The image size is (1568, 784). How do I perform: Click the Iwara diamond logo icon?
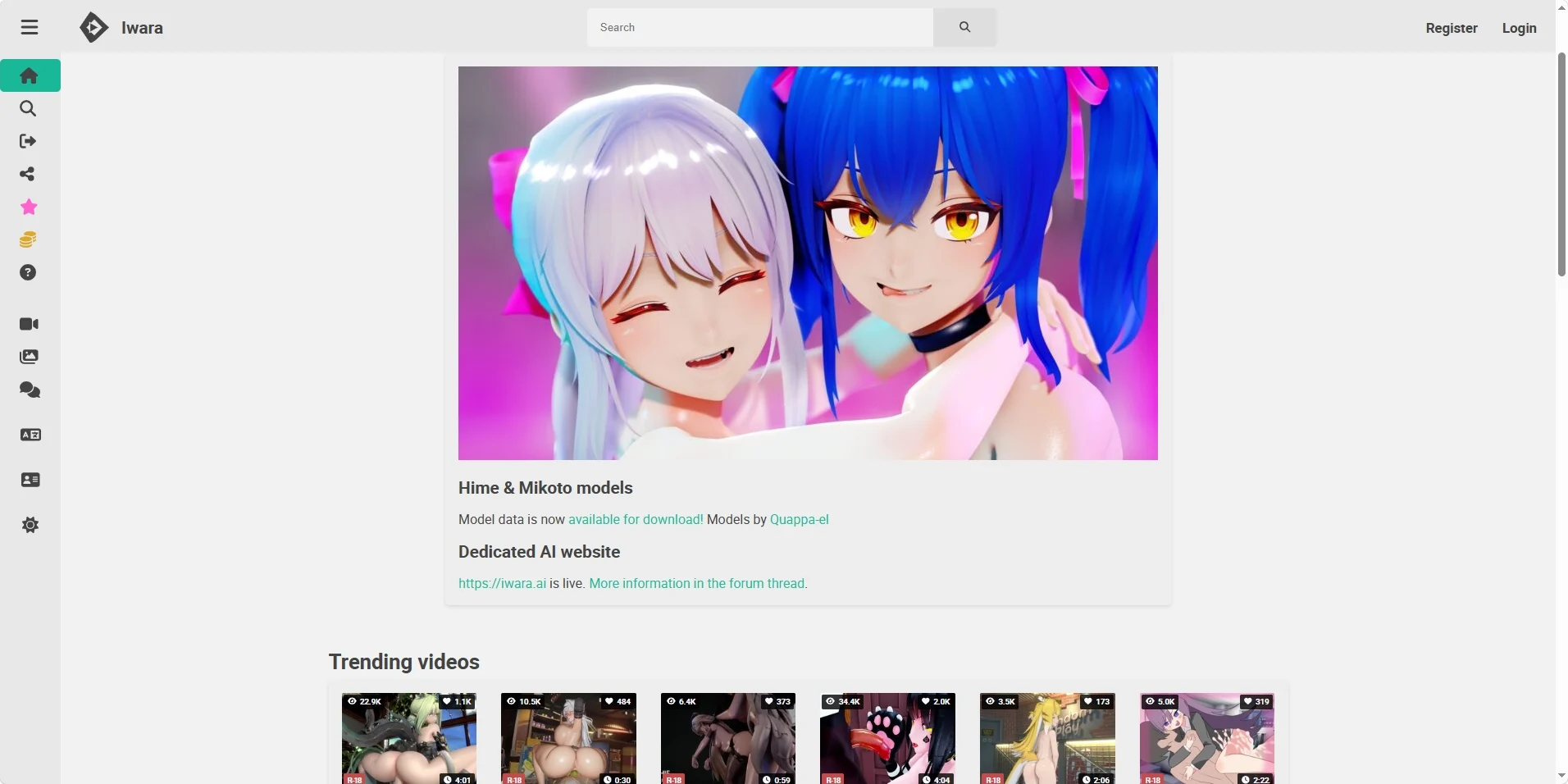pyautogui.click(x=93, y=27)
